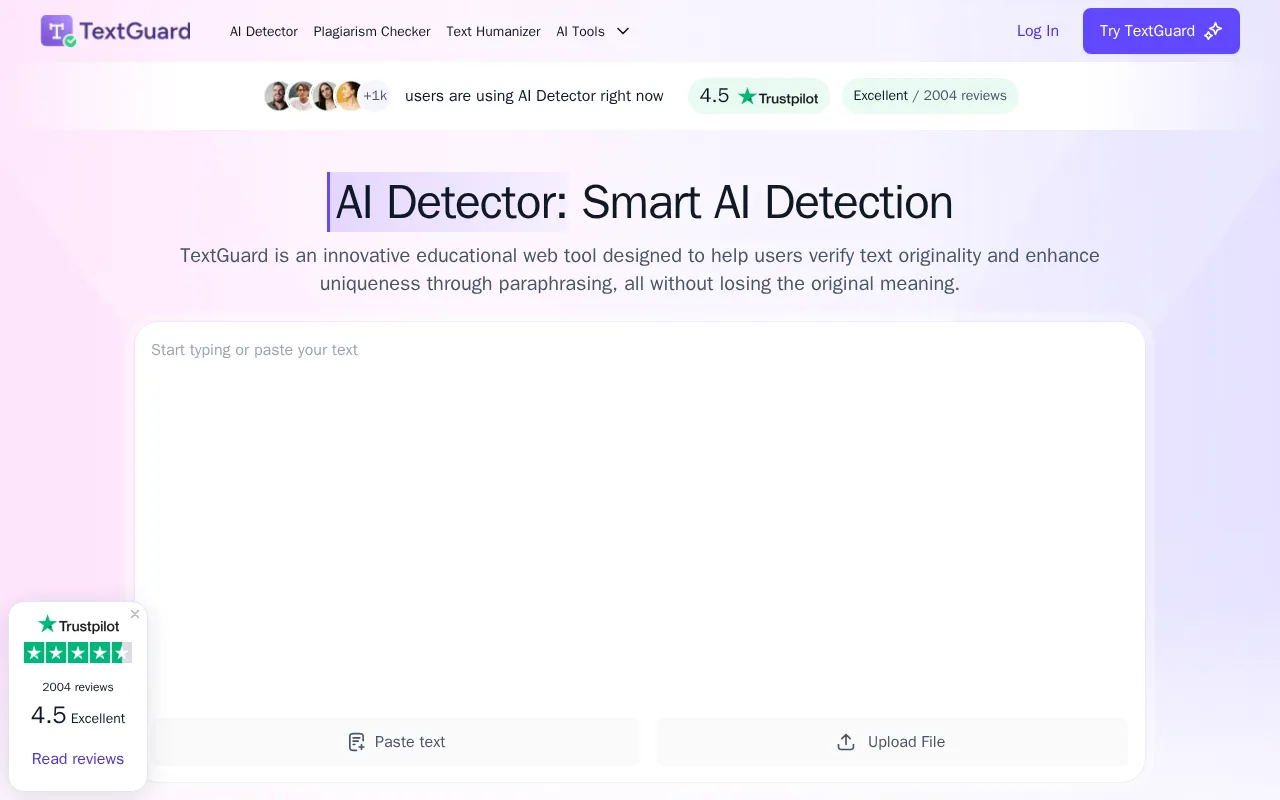
Task: Open the AI Detector nav item
Action: [264, 31]
